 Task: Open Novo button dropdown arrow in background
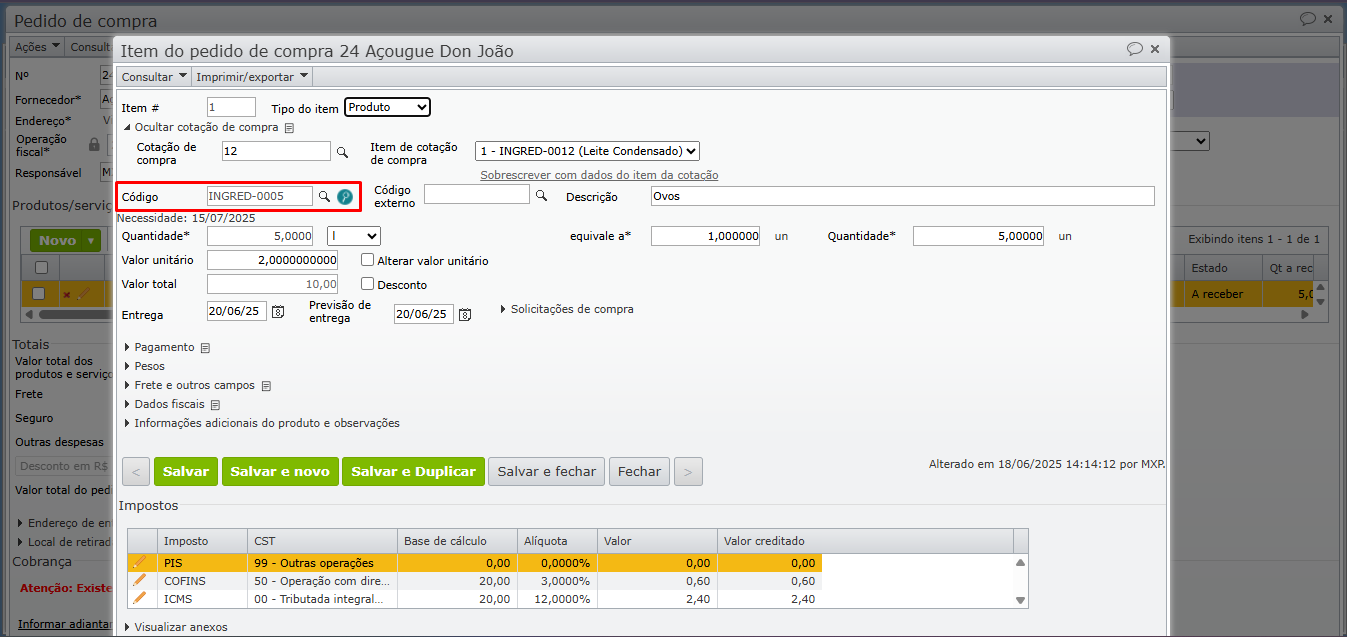pyautogui.click(x=92, y=241)
